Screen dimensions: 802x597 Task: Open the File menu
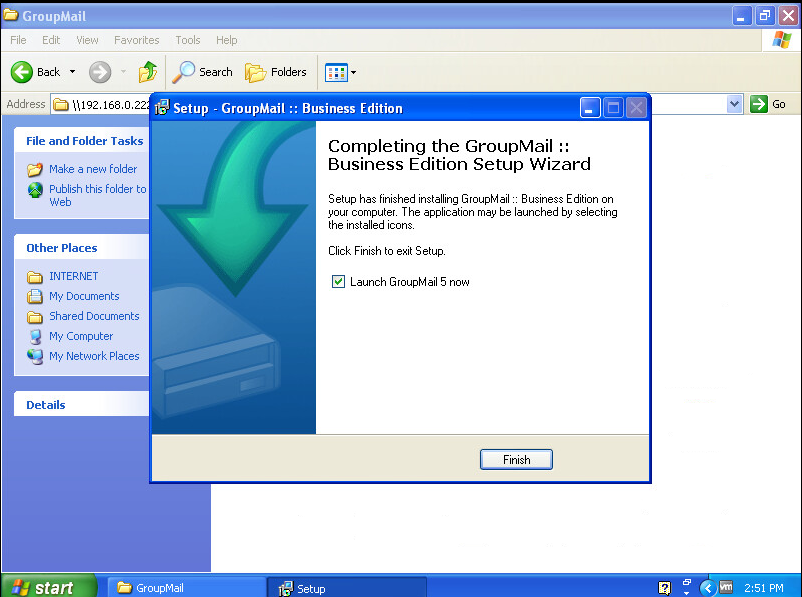(x=18, y=40)
